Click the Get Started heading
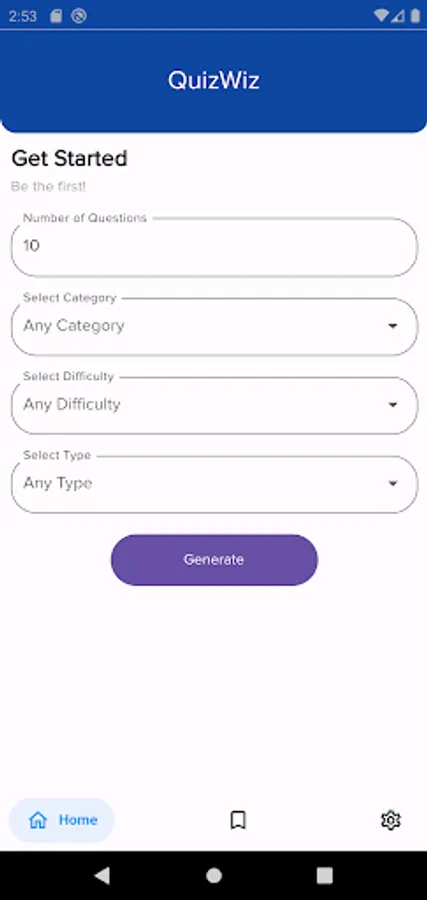 click(69, 158)
